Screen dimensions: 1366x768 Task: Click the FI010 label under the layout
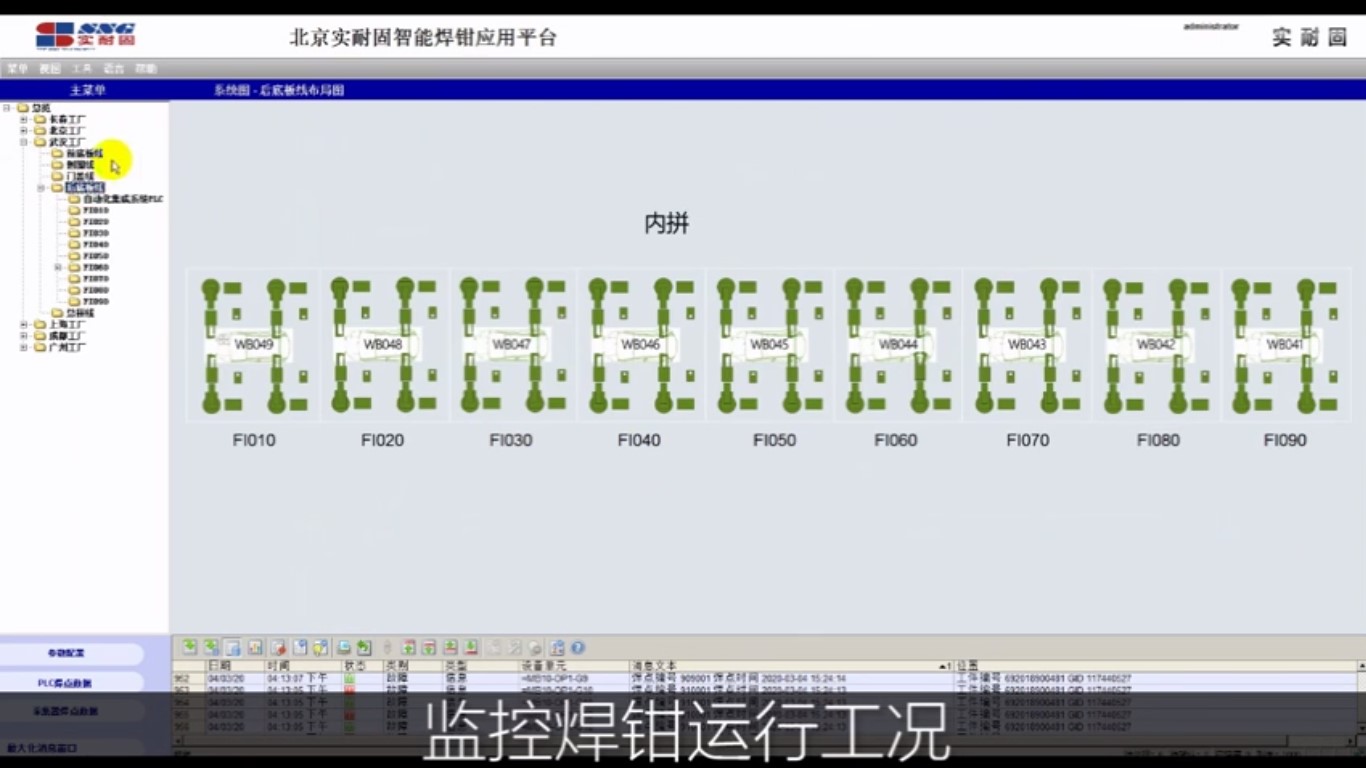click(254, 440)
